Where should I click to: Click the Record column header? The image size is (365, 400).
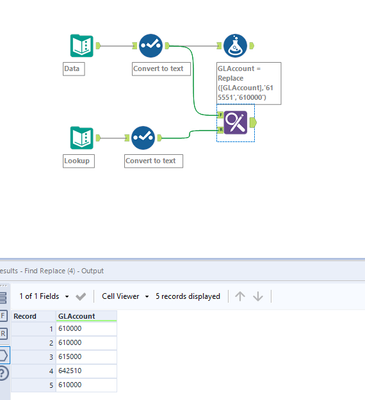tap(34, 316)
